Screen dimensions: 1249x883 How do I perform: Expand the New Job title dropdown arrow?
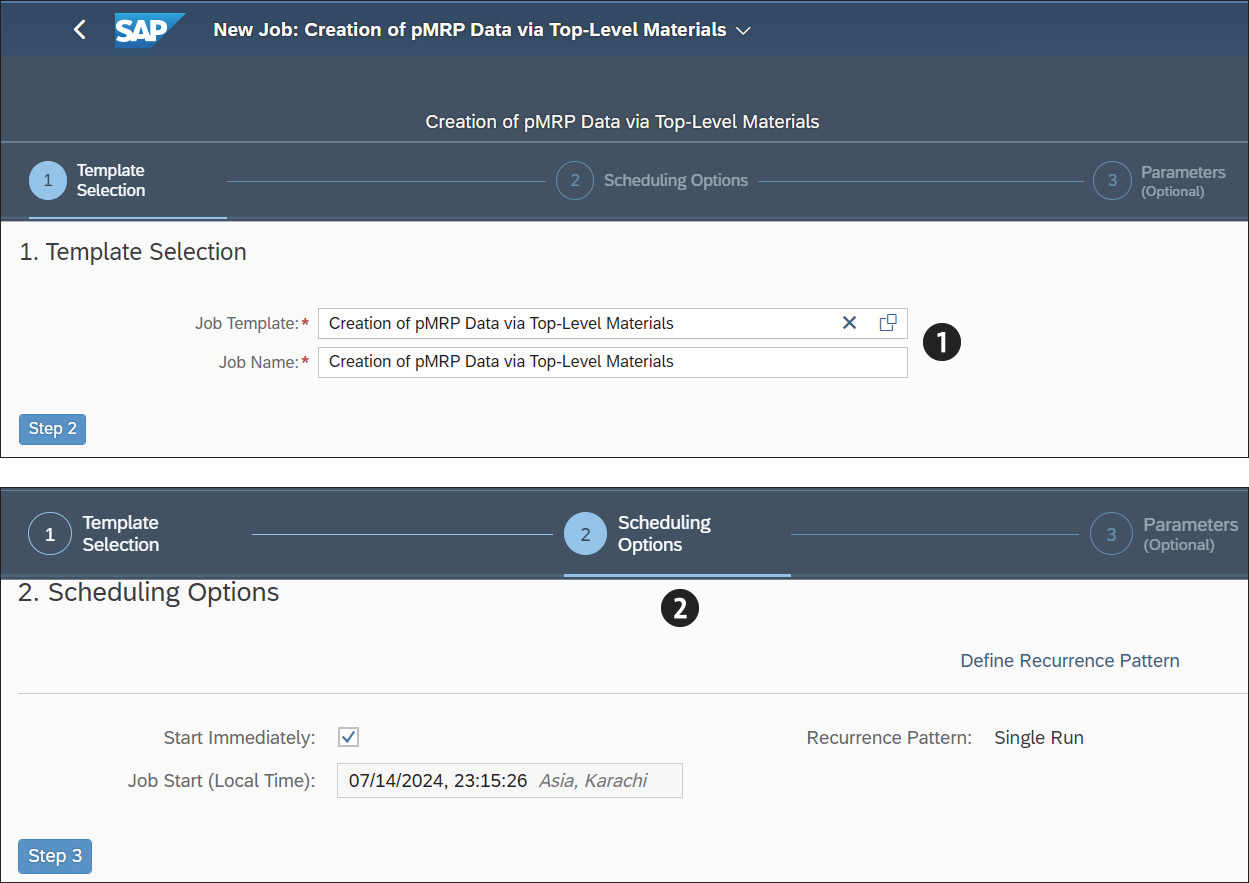[743, 31]
